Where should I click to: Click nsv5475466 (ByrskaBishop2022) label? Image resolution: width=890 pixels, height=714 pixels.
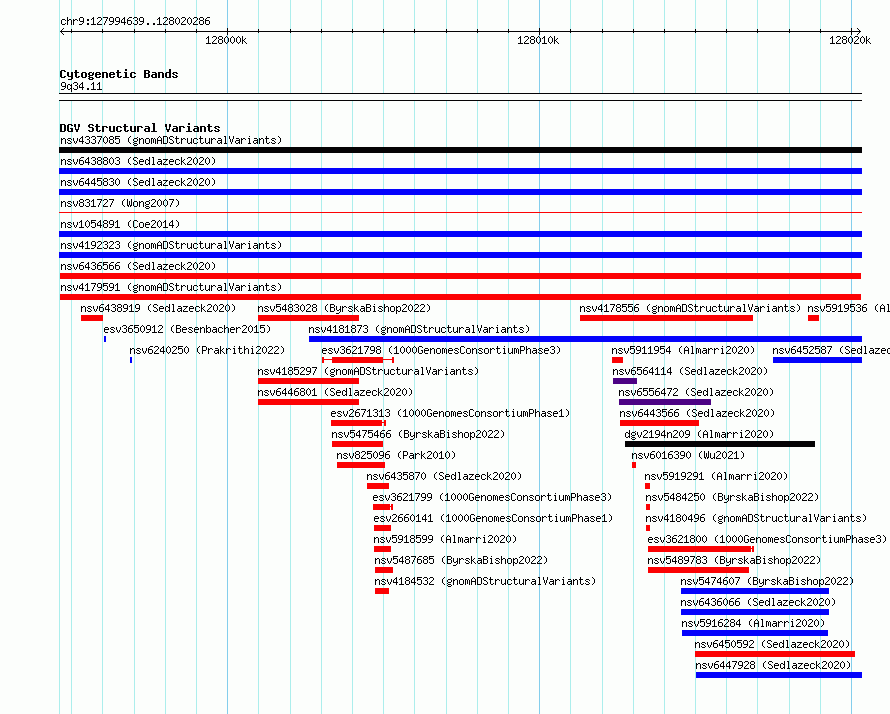[418, 434]
